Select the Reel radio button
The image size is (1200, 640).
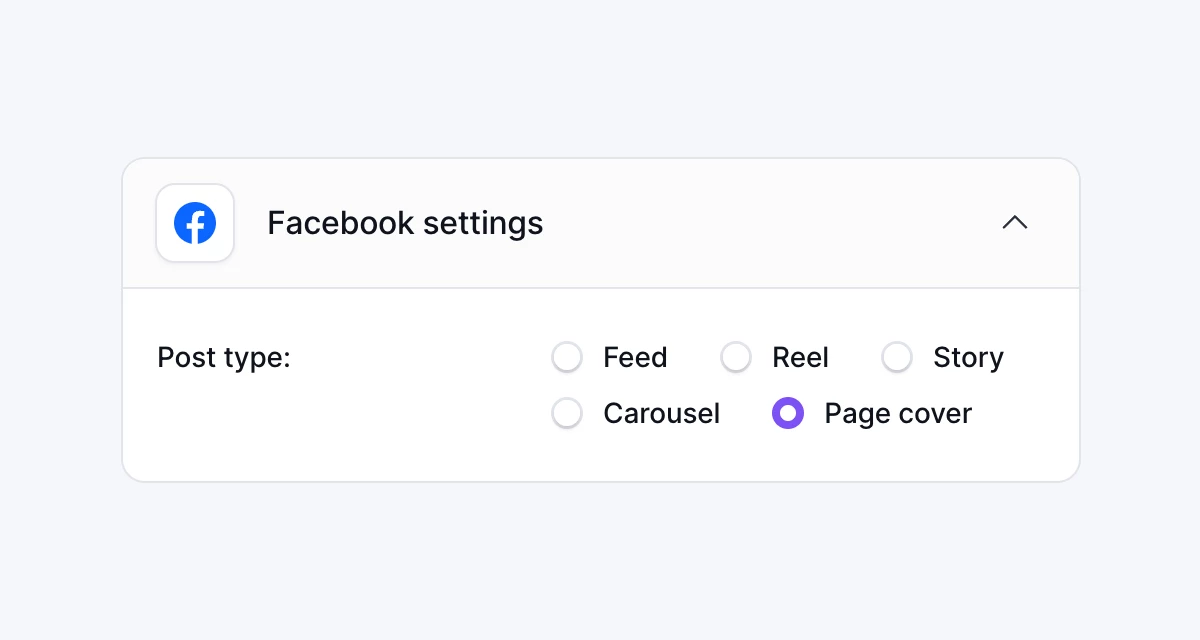[736, 357]
